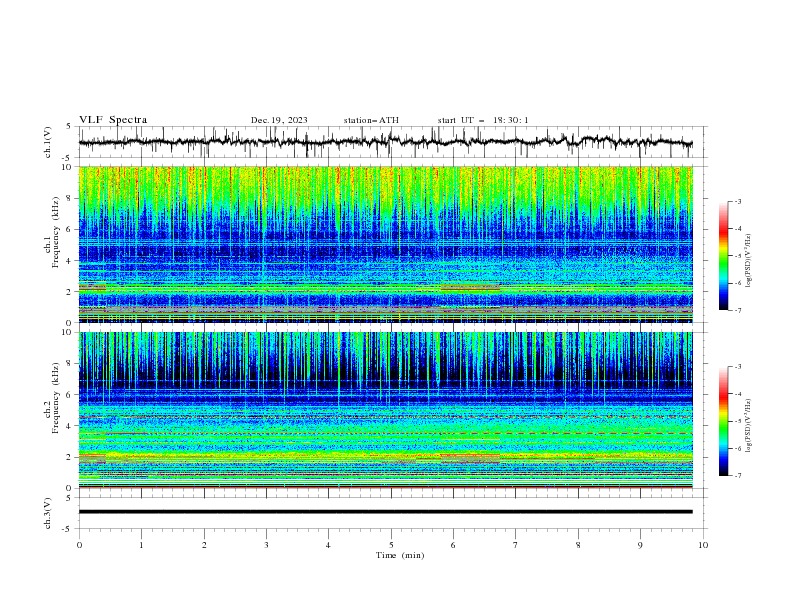Click the 'station=ATH' label
792x612 pixels.
point(371,120)
